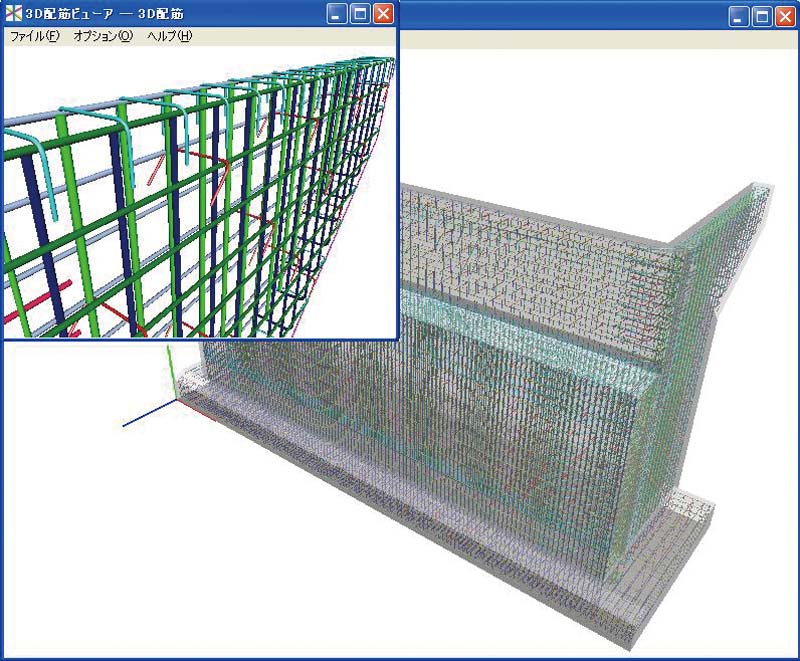Screen dimensions: 800x661
Task: Open the オプション(O) menu
Action: (103, 36)
